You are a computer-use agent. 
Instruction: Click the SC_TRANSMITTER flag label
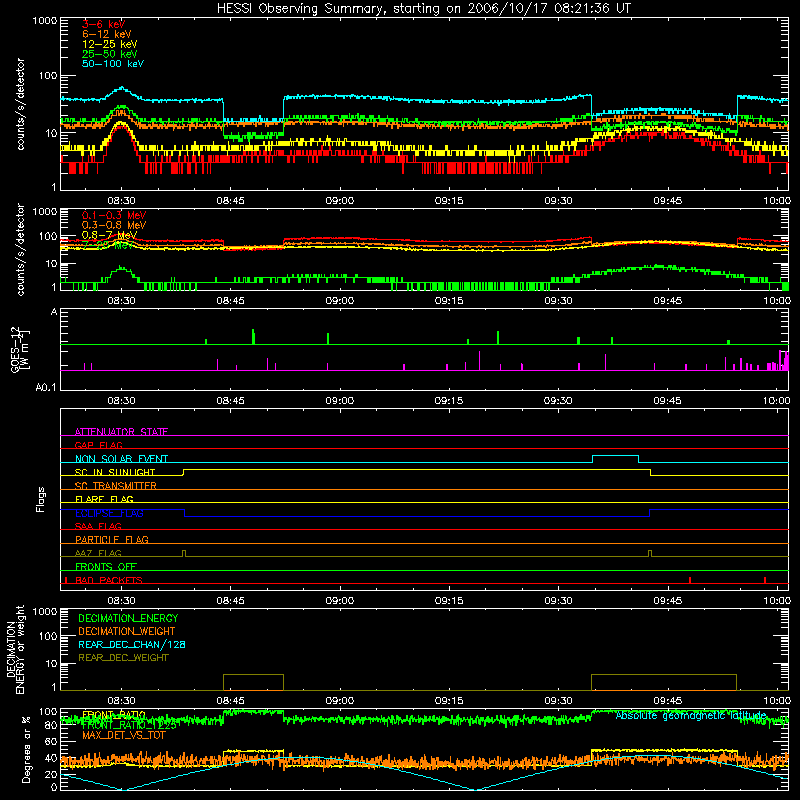click(x=116, y=486)
